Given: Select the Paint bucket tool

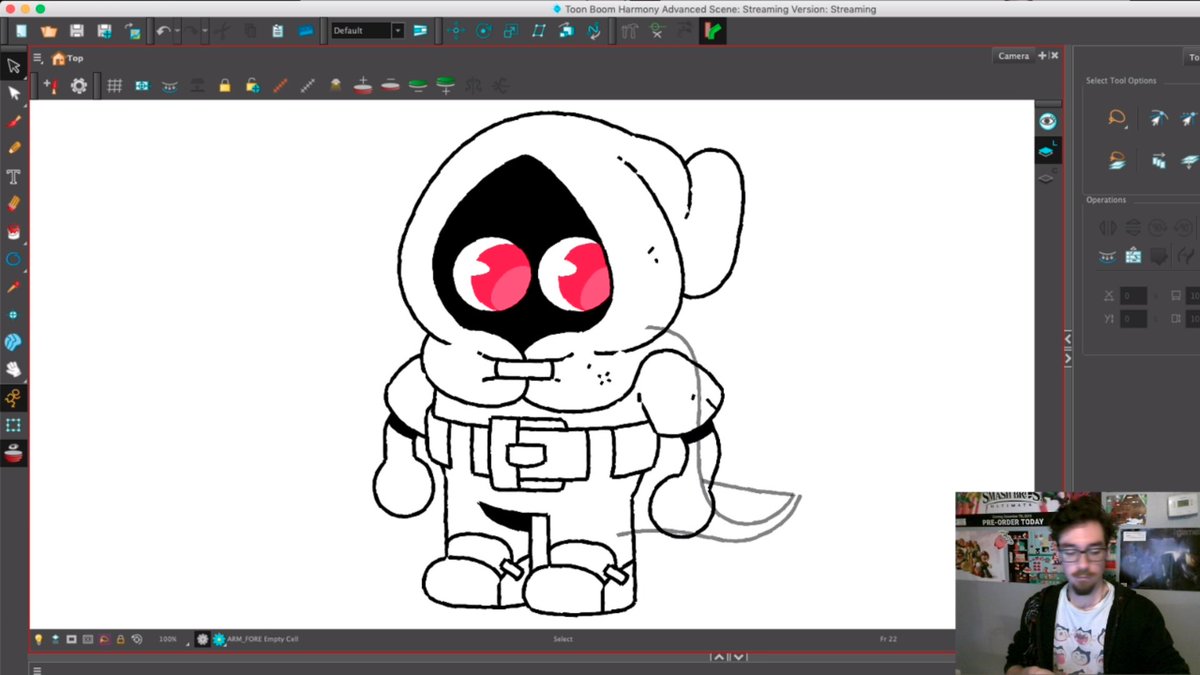Looking at the screenshot, I should pyautogui.click(x=14, y=232).
